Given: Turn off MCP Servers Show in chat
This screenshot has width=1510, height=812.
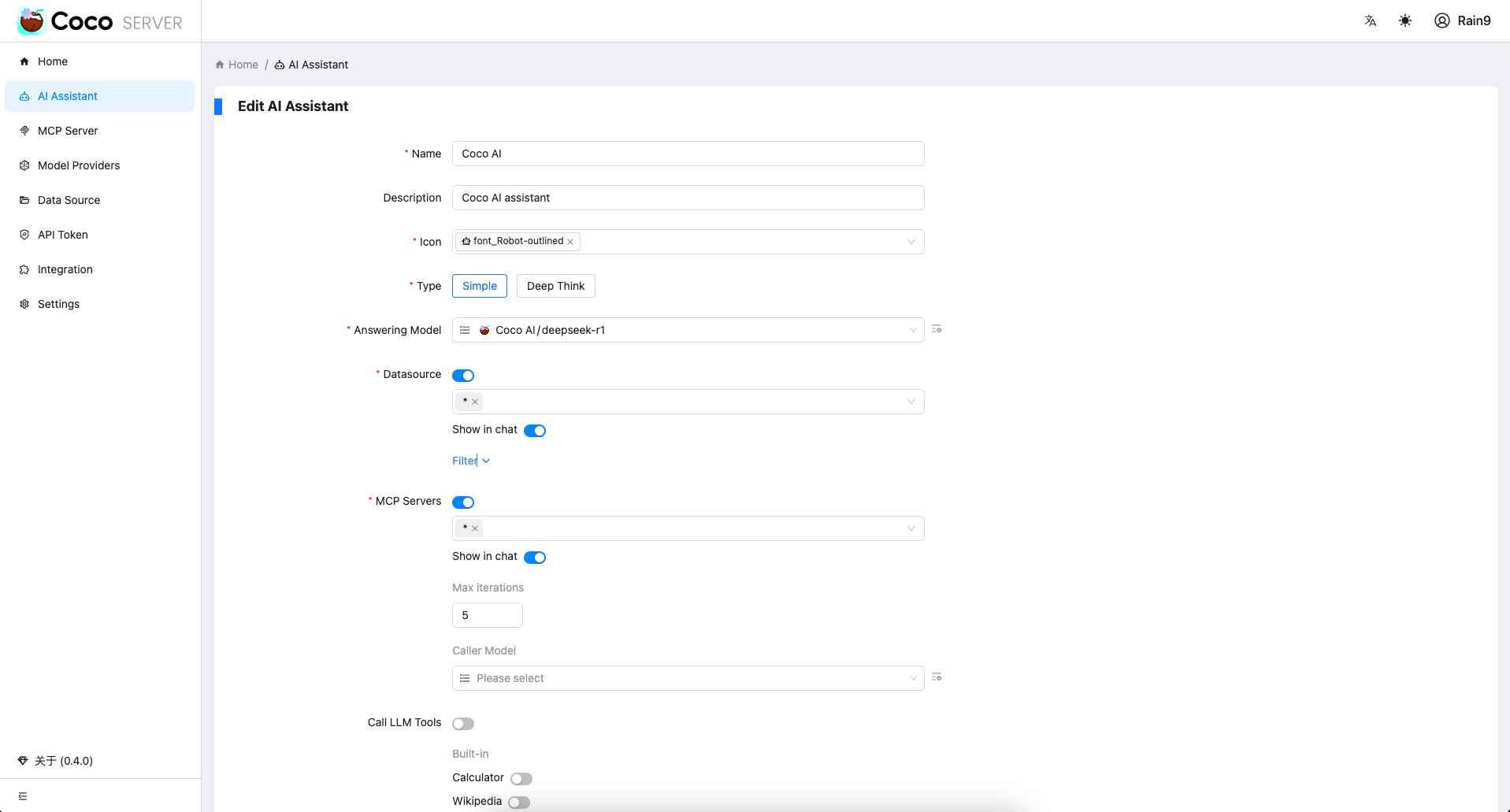Looking at the screenshot, I should pyautogui.click(x=535, y=557).
